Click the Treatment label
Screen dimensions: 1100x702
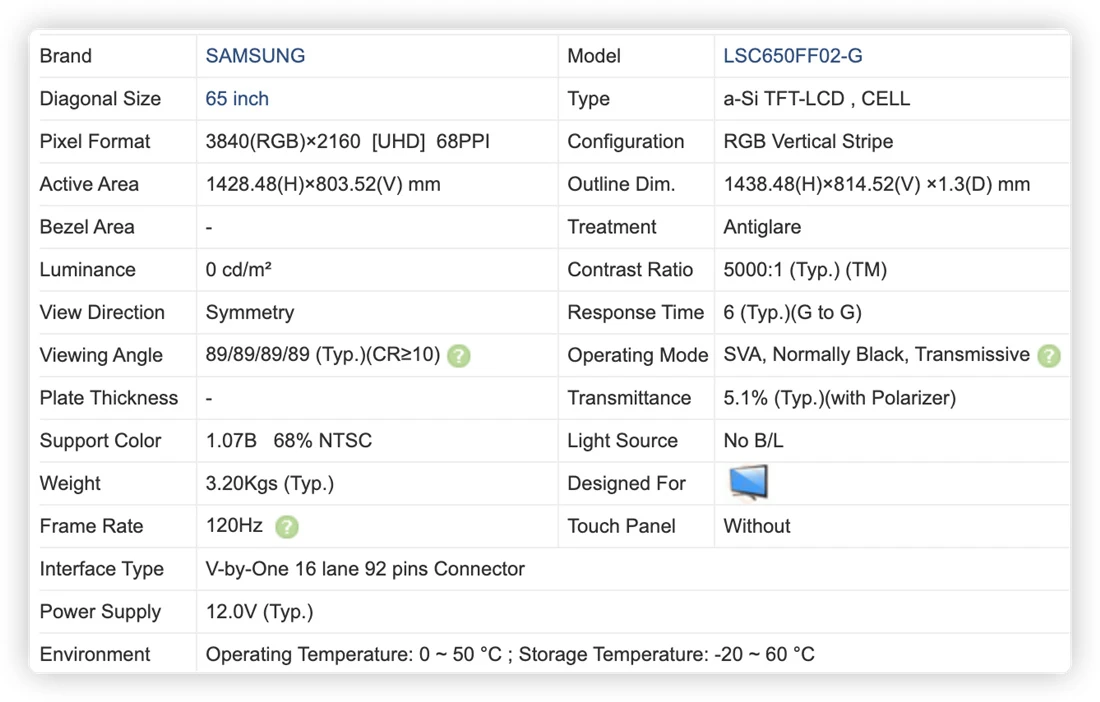point(612,227)
